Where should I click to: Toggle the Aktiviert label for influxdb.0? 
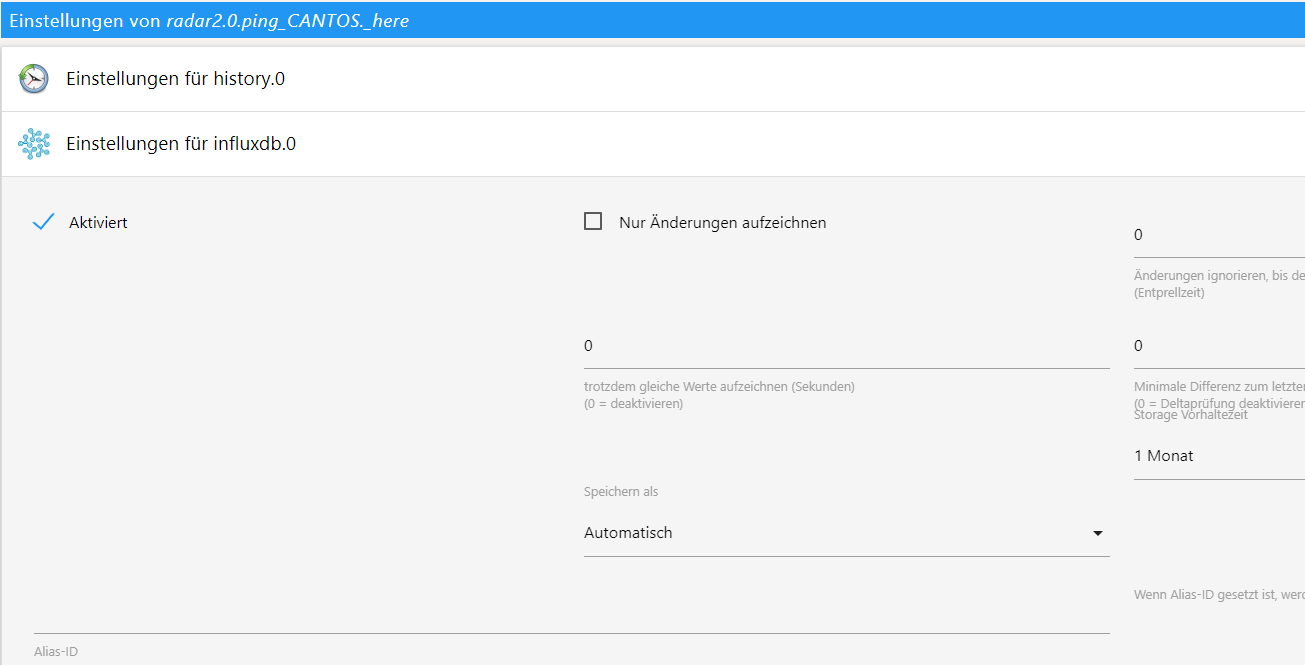(x=98, y=223)
